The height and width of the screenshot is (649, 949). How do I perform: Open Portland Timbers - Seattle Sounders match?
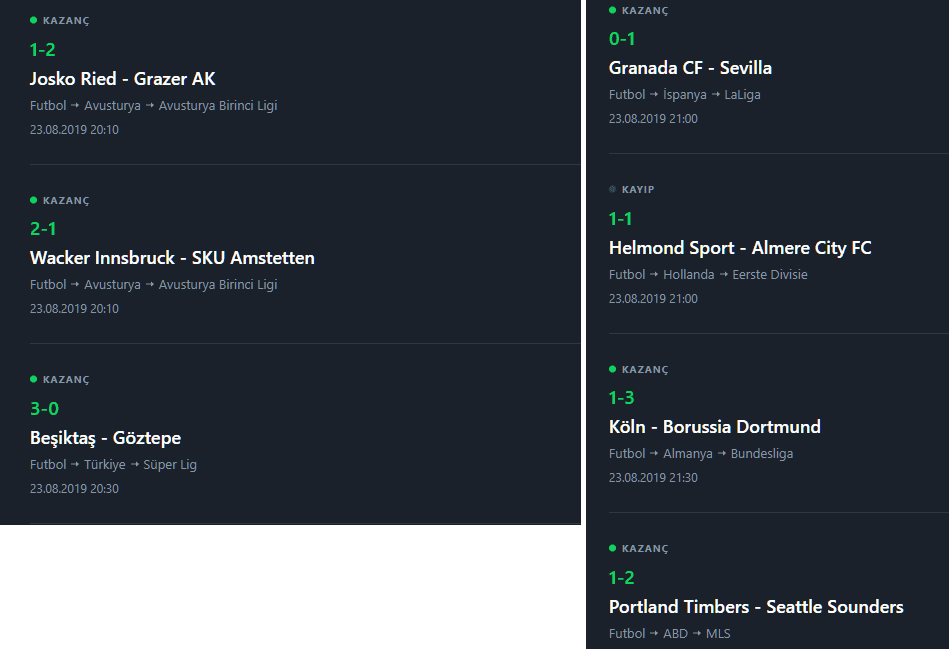coord(756,607)
